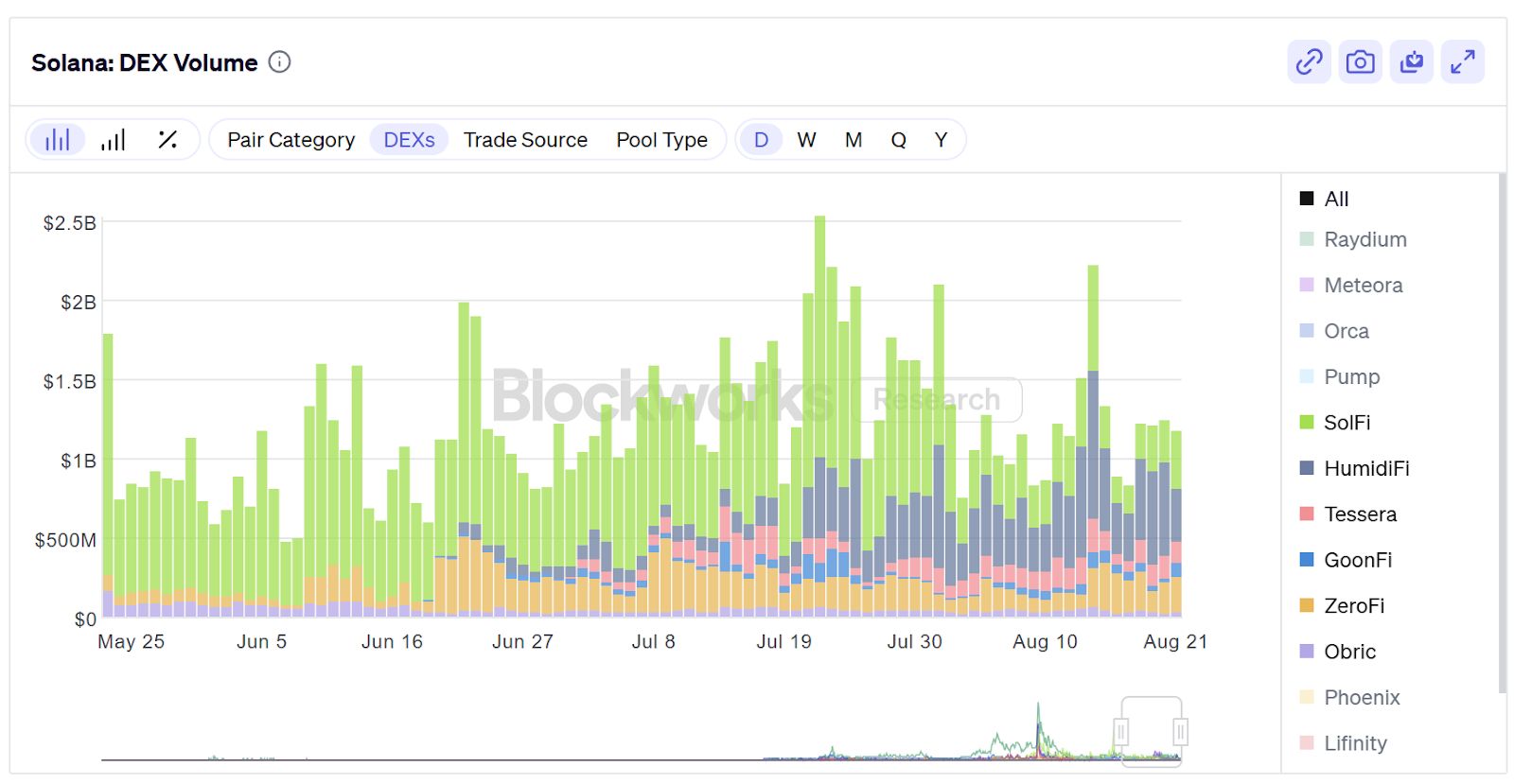This screenshot has height=784, width=1514.
Task: Select Pair Category grouping
Action: coord(291,140)
